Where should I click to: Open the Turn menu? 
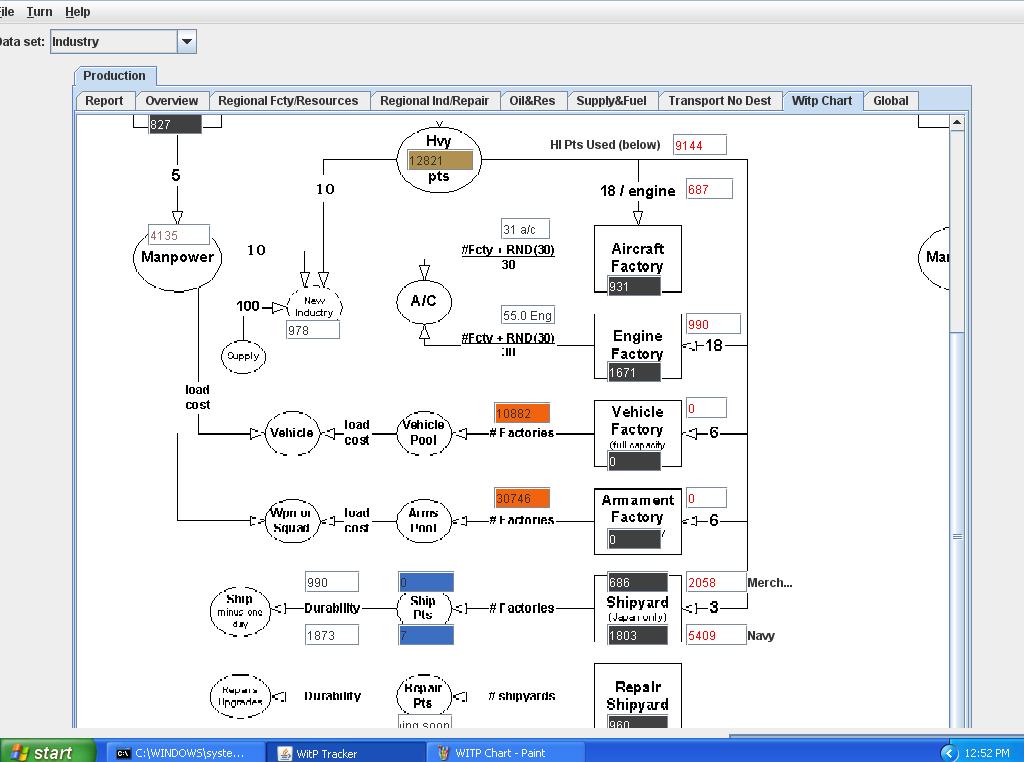[x=39, y=12]
